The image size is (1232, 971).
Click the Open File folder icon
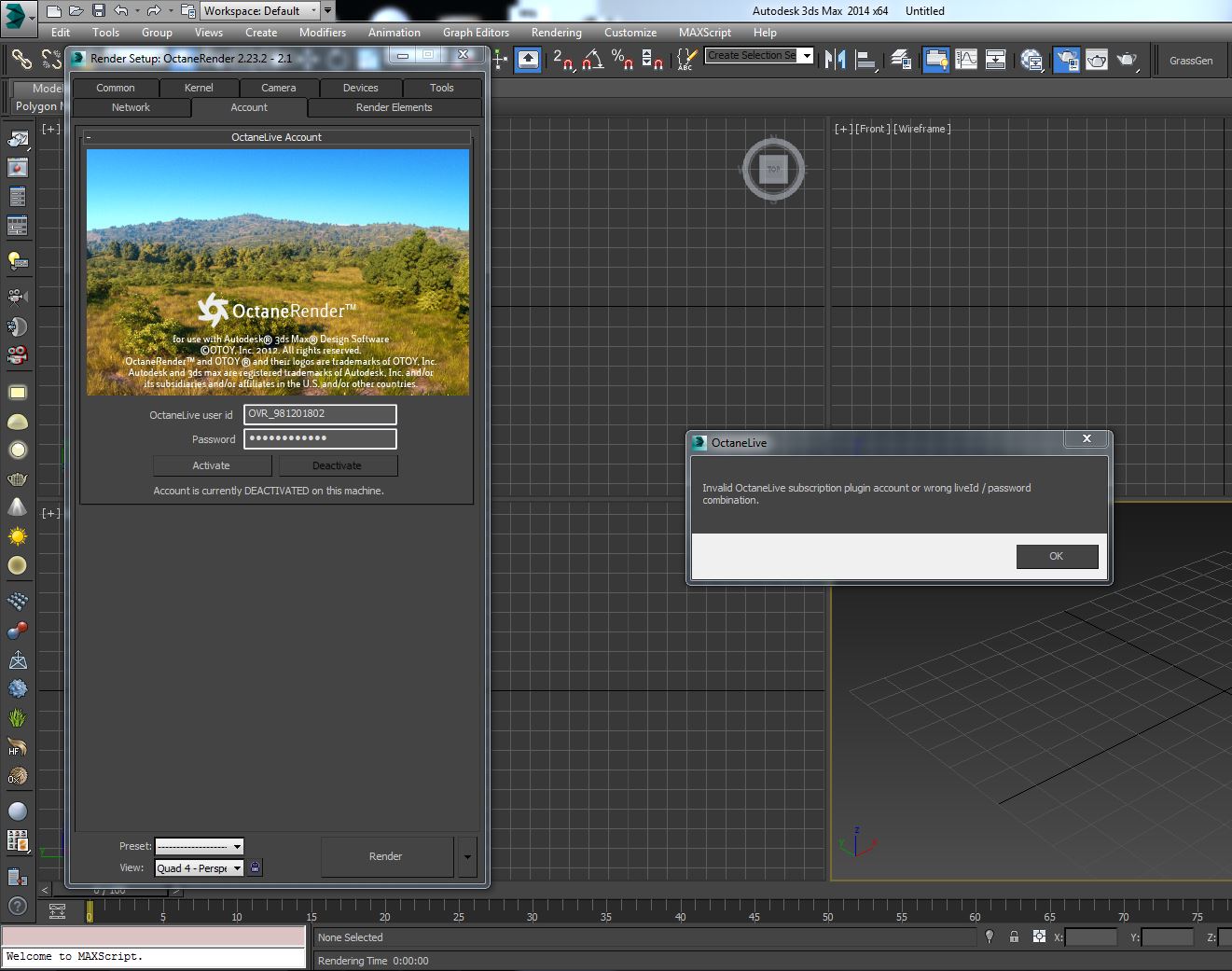click(76, 11)
